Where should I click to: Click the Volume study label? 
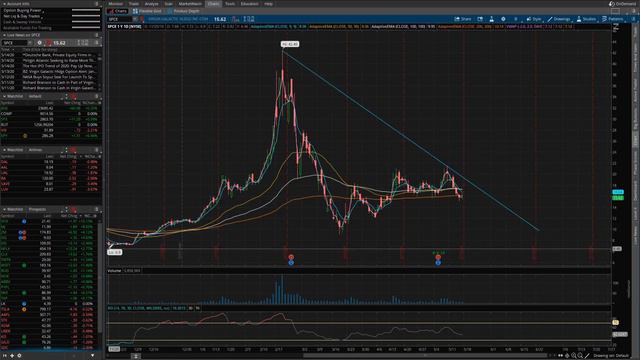point(114,271)
